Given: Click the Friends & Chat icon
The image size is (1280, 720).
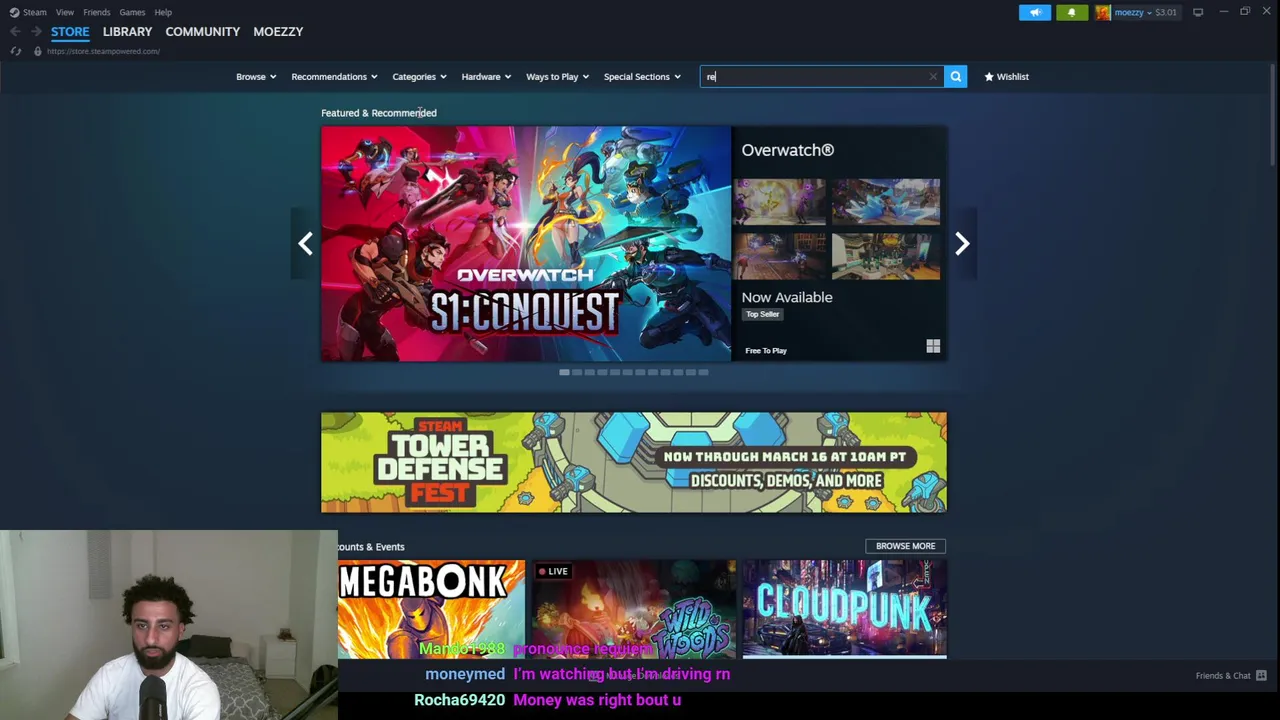Looking at the screenshot, I should [x=1261, y=676].
